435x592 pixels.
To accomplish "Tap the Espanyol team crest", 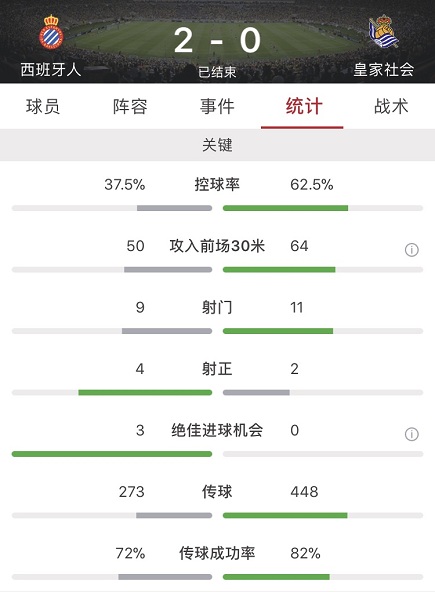I will (51, 32).
